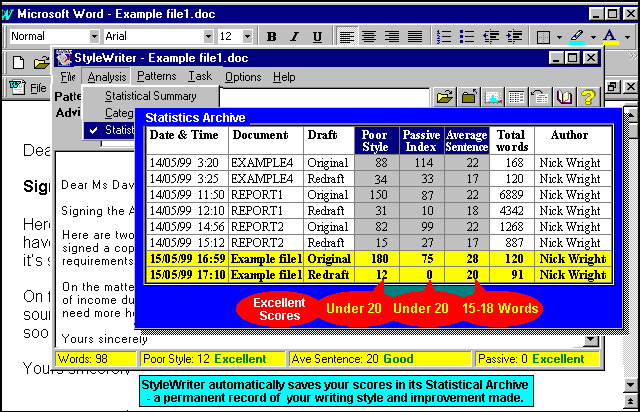Toggle Underline formatting in Word toolbar
This screenshot has height=412, width=640.
click(x=317, y=37)
